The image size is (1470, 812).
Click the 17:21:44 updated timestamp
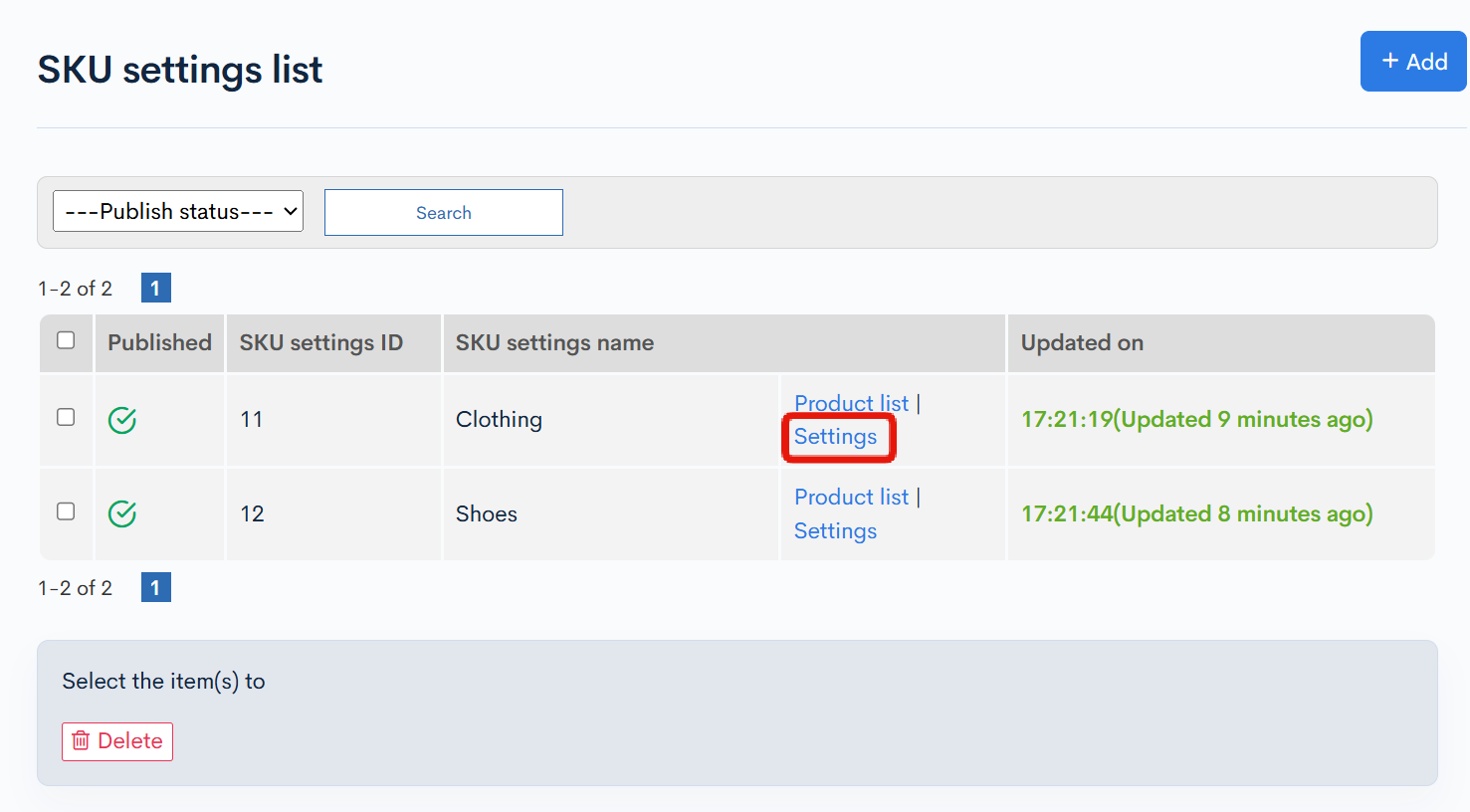pos(1197,513)
